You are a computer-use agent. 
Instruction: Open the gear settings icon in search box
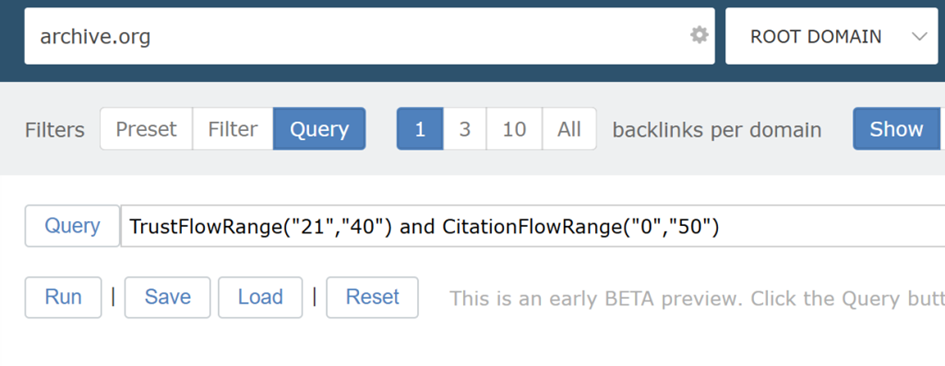coord(699,35)
